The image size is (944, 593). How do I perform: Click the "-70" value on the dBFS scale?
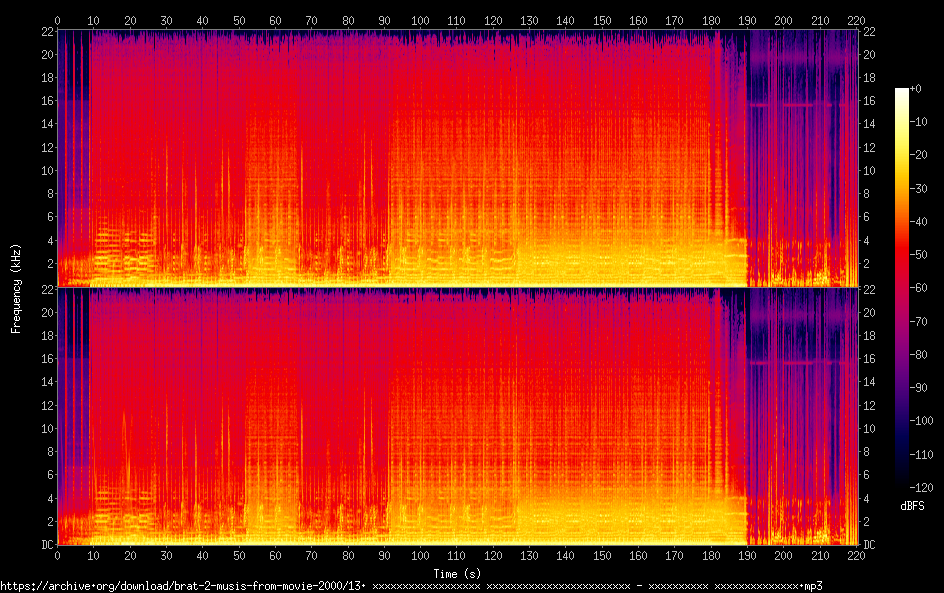(918, 321)
